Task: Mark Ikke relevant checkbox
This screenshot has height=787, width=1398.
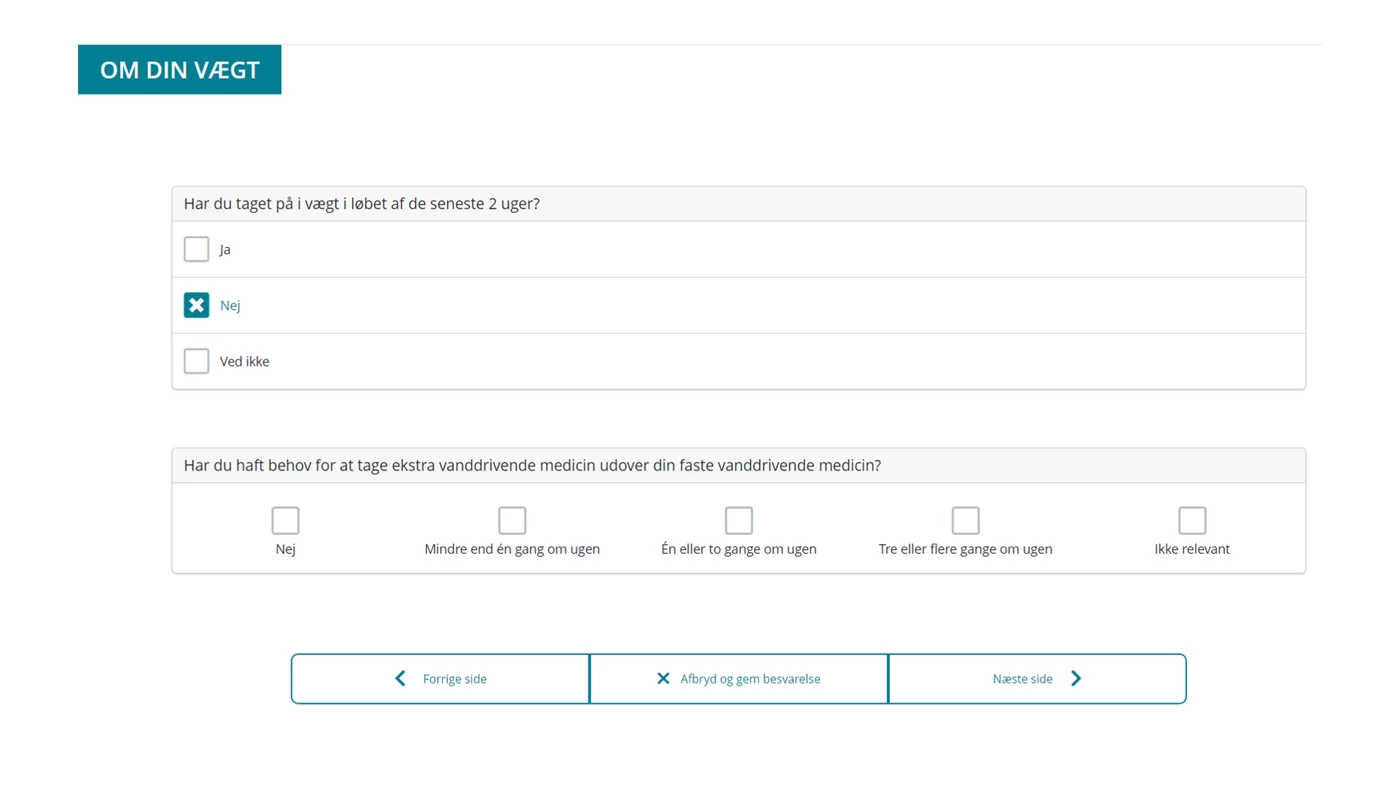Action: [1192, 520]
